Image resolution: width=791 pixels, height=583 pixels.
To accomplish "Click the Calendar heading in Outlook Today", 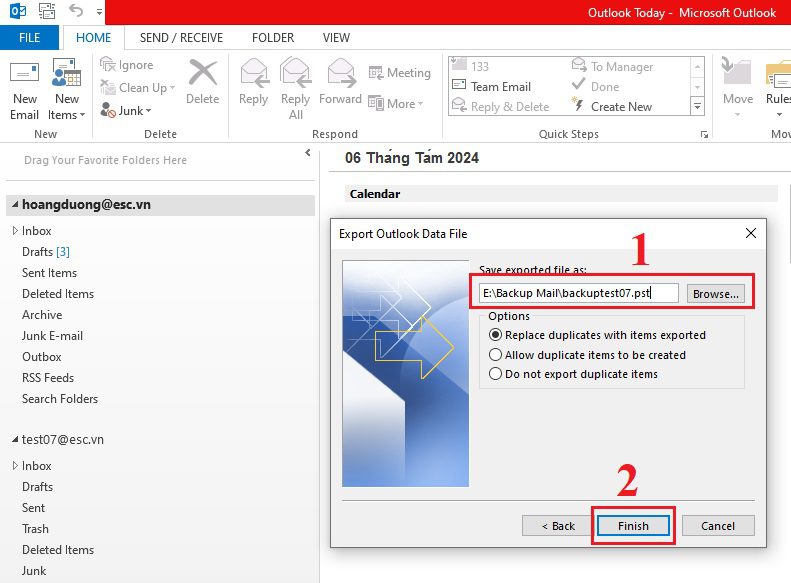I will pyautogui.click(x=375, y=194).
